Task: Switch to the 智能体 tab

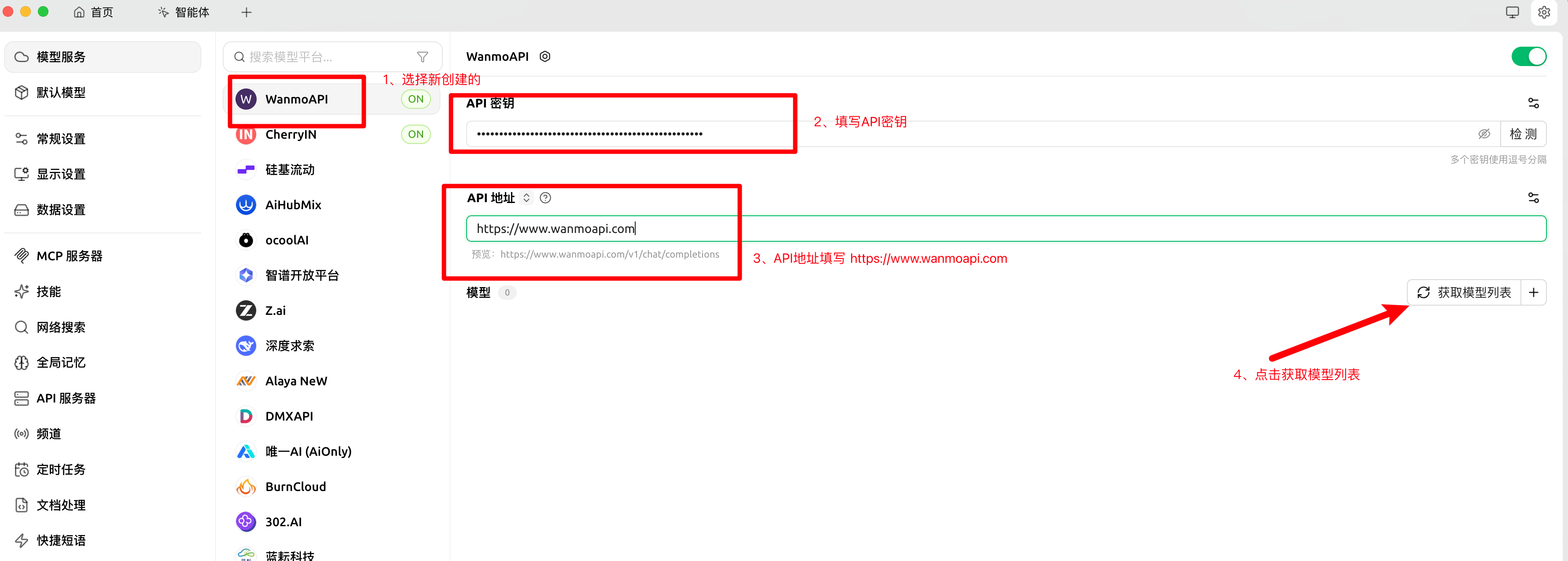Action: (183, 12)
